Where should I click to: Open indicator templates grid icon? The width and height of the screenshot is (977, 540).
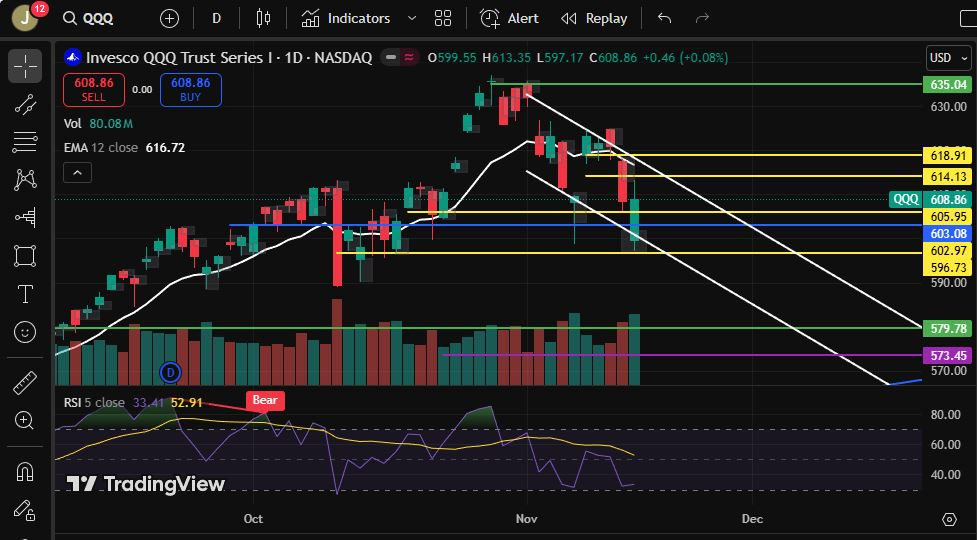pos(443,19)
